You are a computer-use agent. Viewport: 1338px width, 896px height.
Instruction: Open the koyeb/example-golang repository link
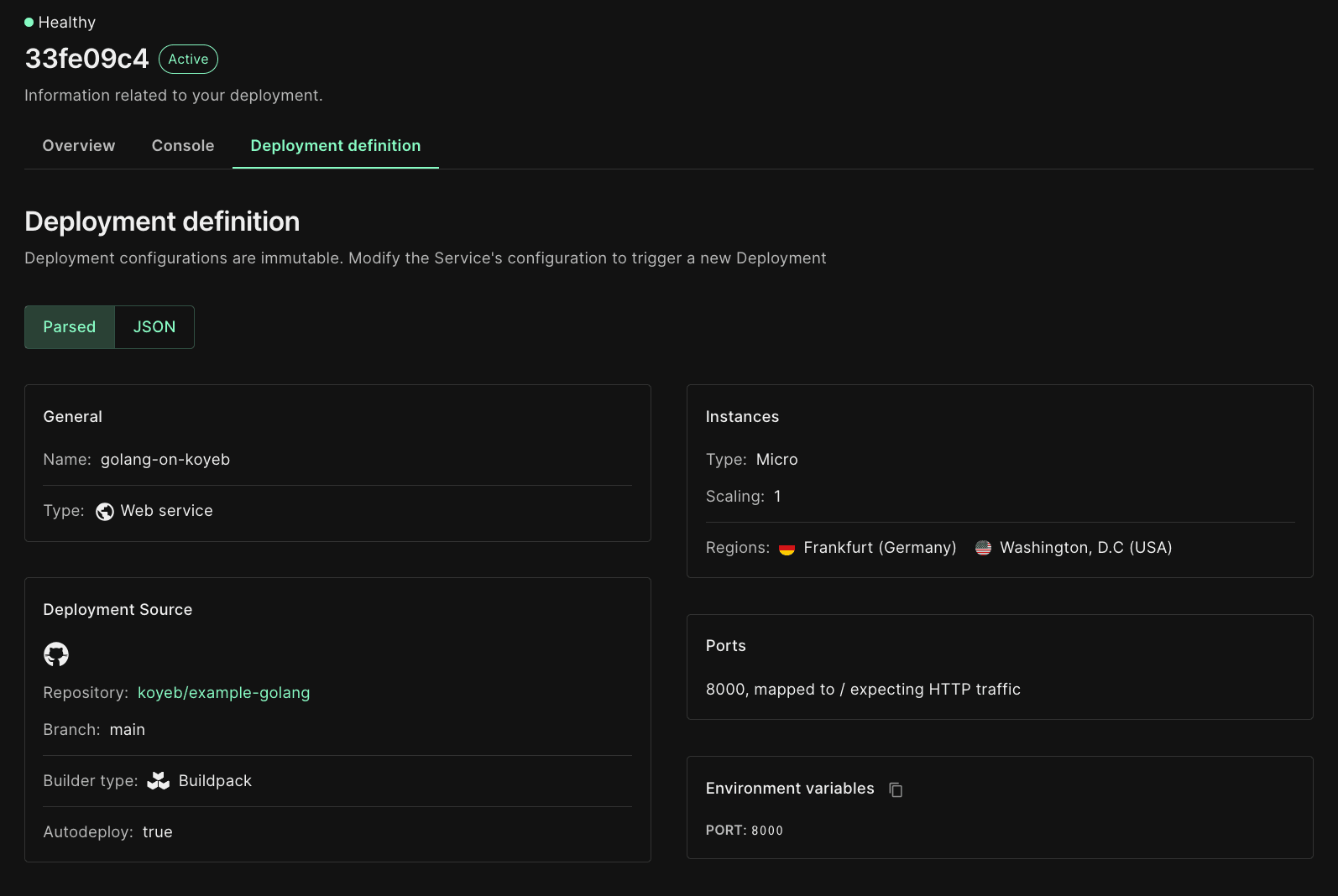click(x=223, y=693)
